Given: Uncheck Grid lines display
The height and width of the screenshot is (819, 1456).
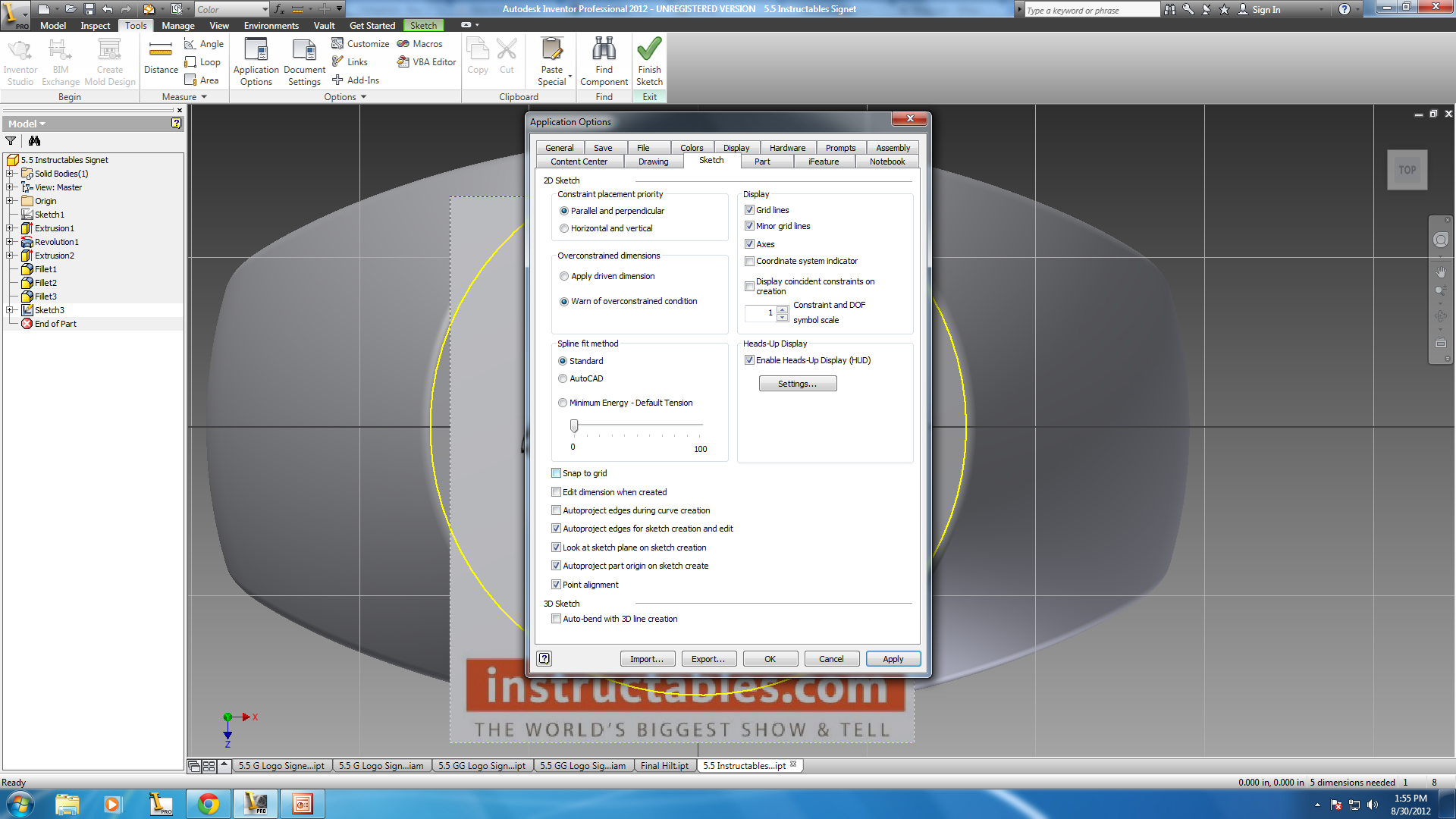Looking at the screenshot, I should click(749, 210).
